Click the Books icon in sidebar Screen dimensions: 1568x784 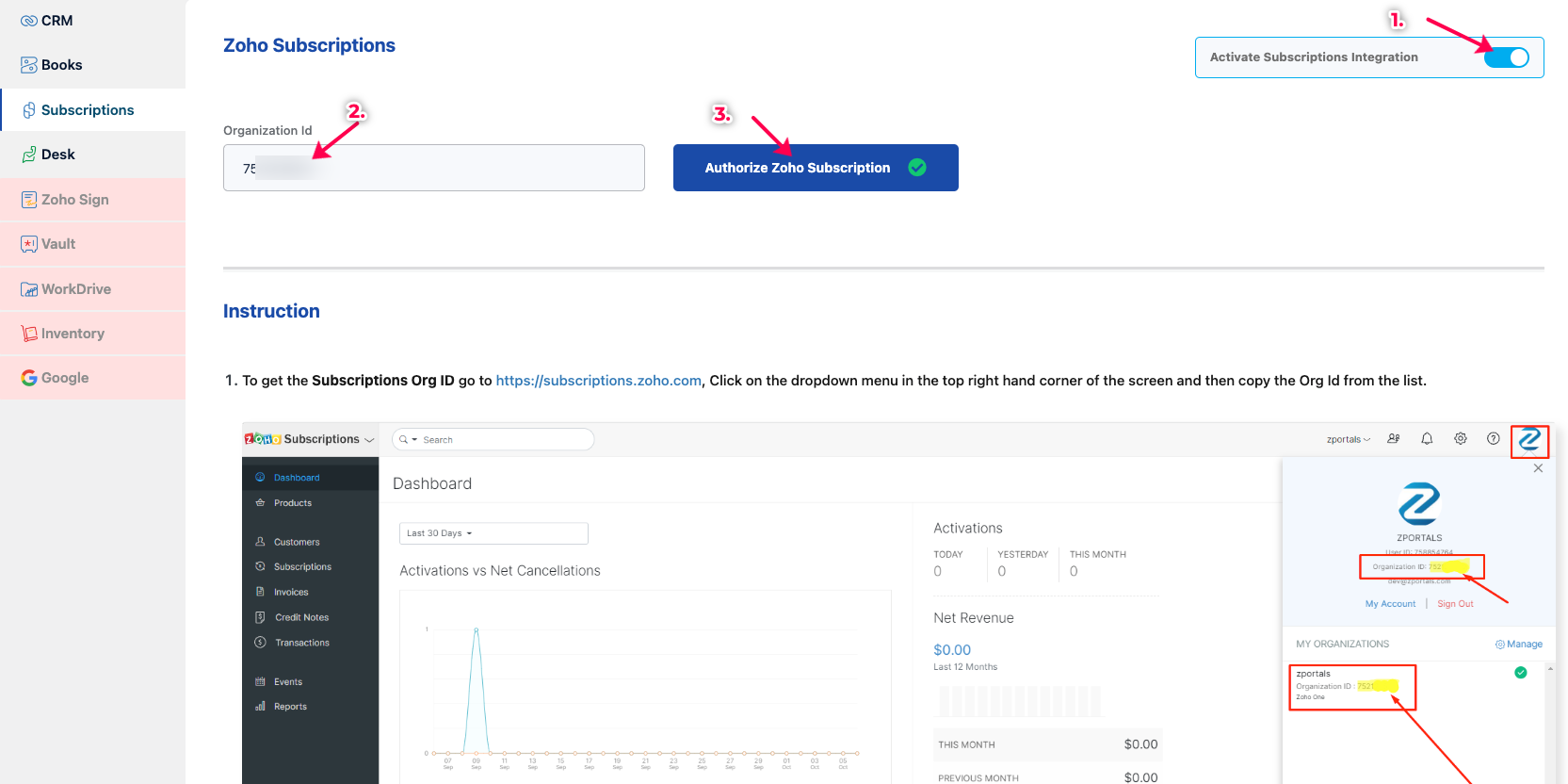coord(29,65)
